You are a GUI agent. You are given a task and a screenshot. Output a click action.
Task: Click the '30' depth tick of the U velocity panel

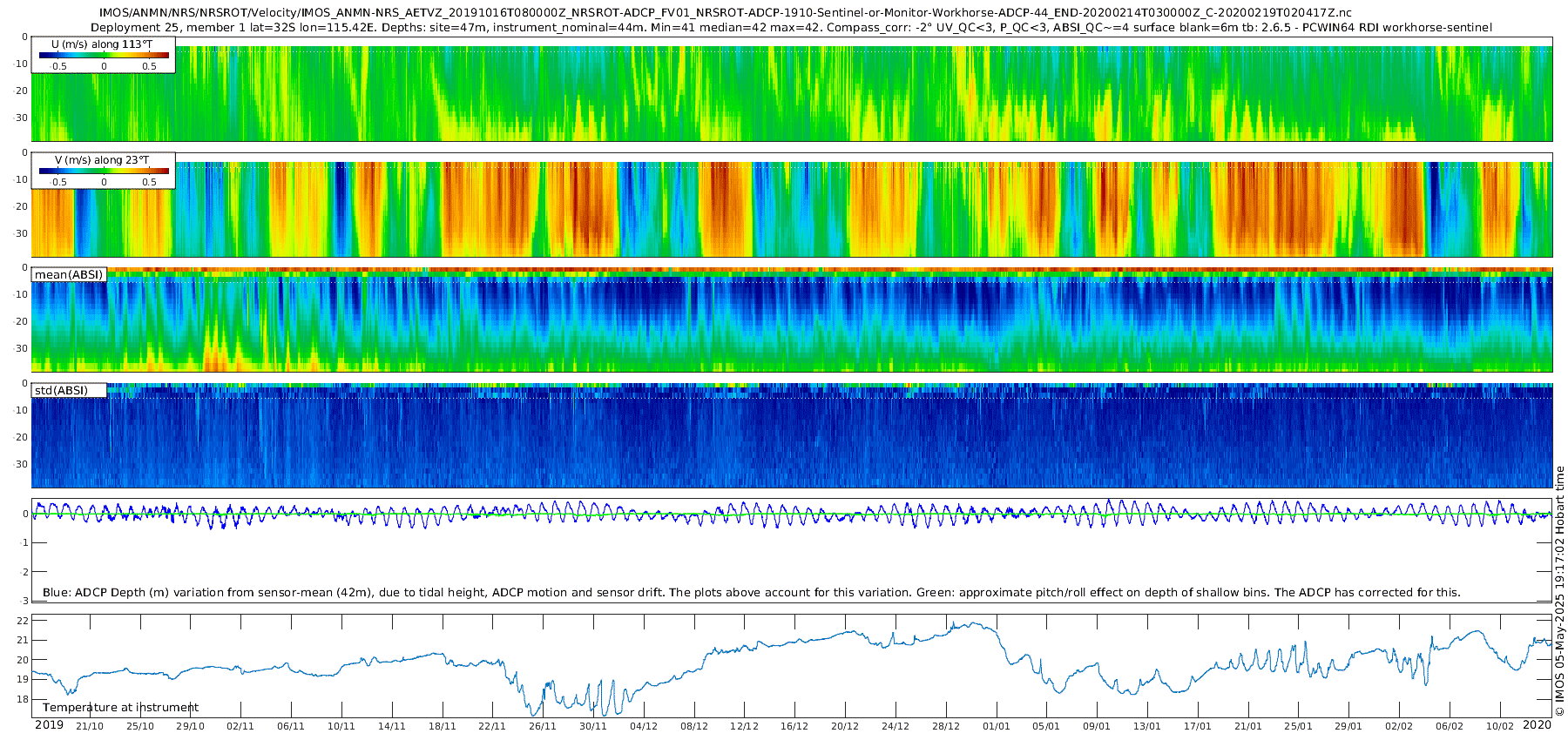(x=22, y=118)
